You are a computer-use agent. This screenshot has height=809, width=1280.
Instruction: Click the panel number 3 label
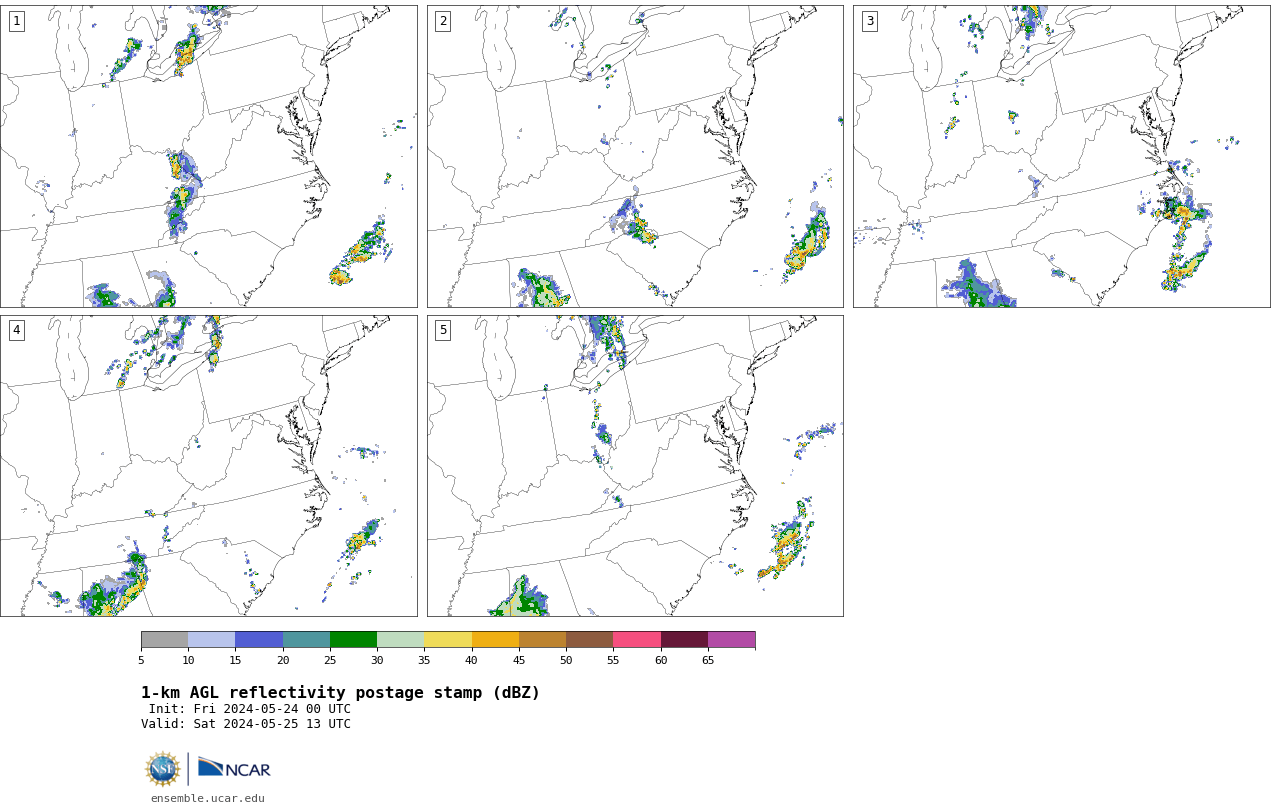tap(869, 21)
